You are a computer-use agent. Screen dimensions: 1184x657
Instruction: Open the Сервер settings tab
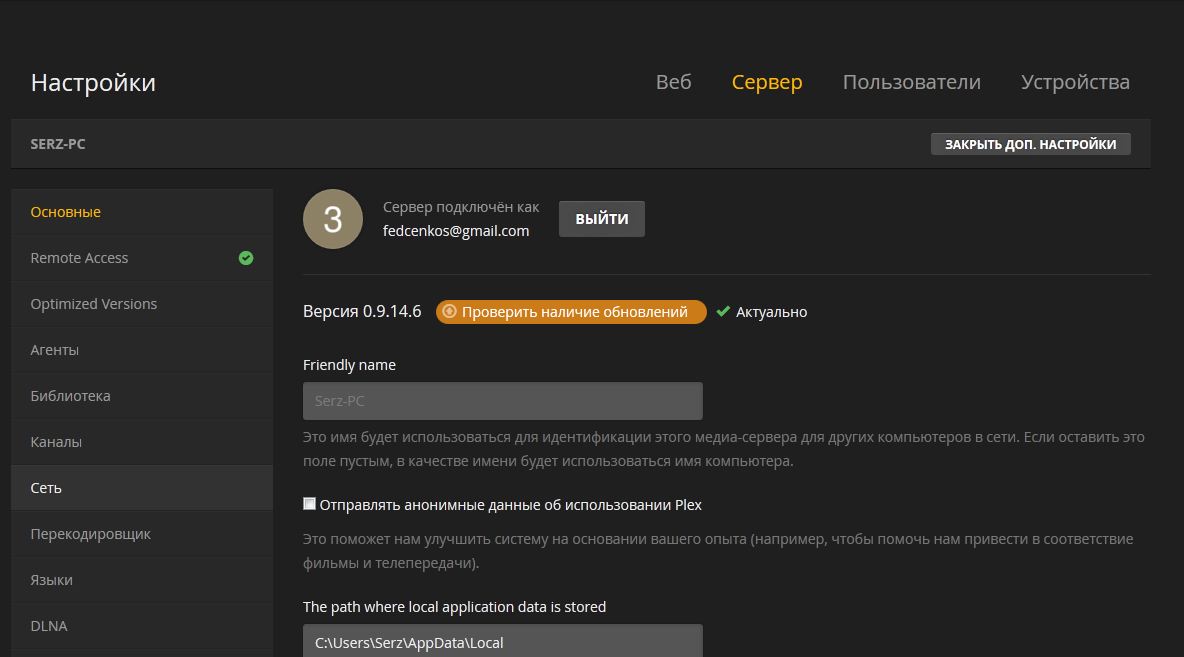[767, 82]
